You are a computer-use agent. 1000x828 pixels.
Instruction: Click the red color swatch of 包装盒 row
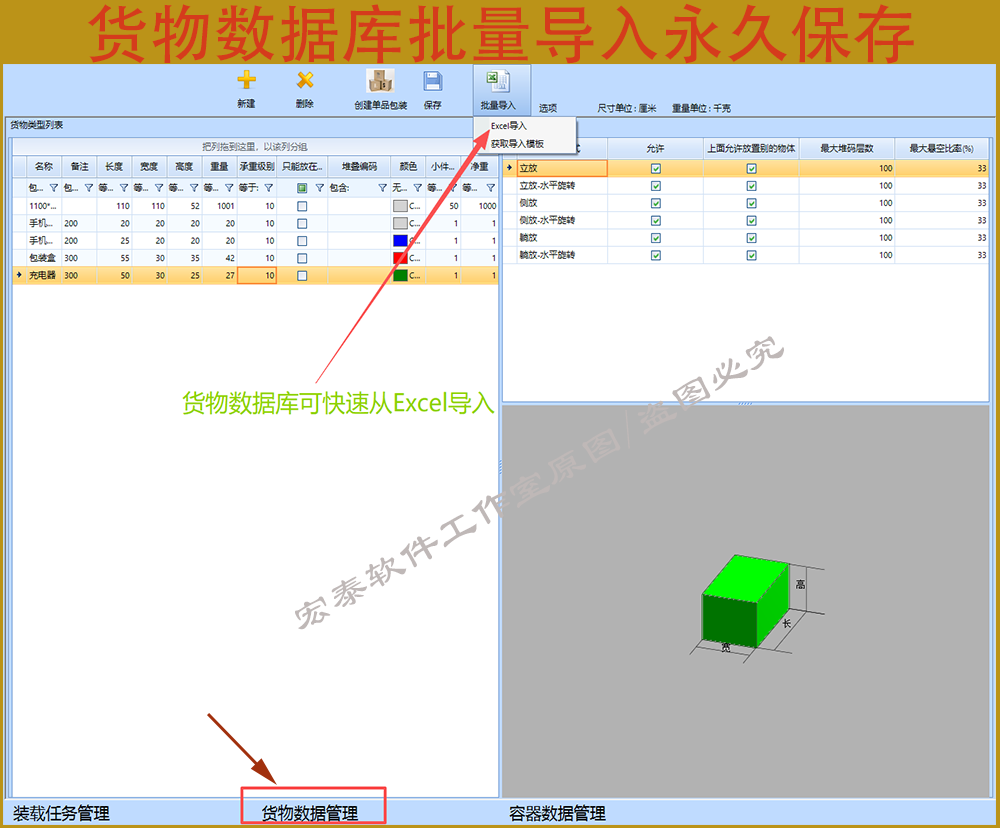[401, 258]
